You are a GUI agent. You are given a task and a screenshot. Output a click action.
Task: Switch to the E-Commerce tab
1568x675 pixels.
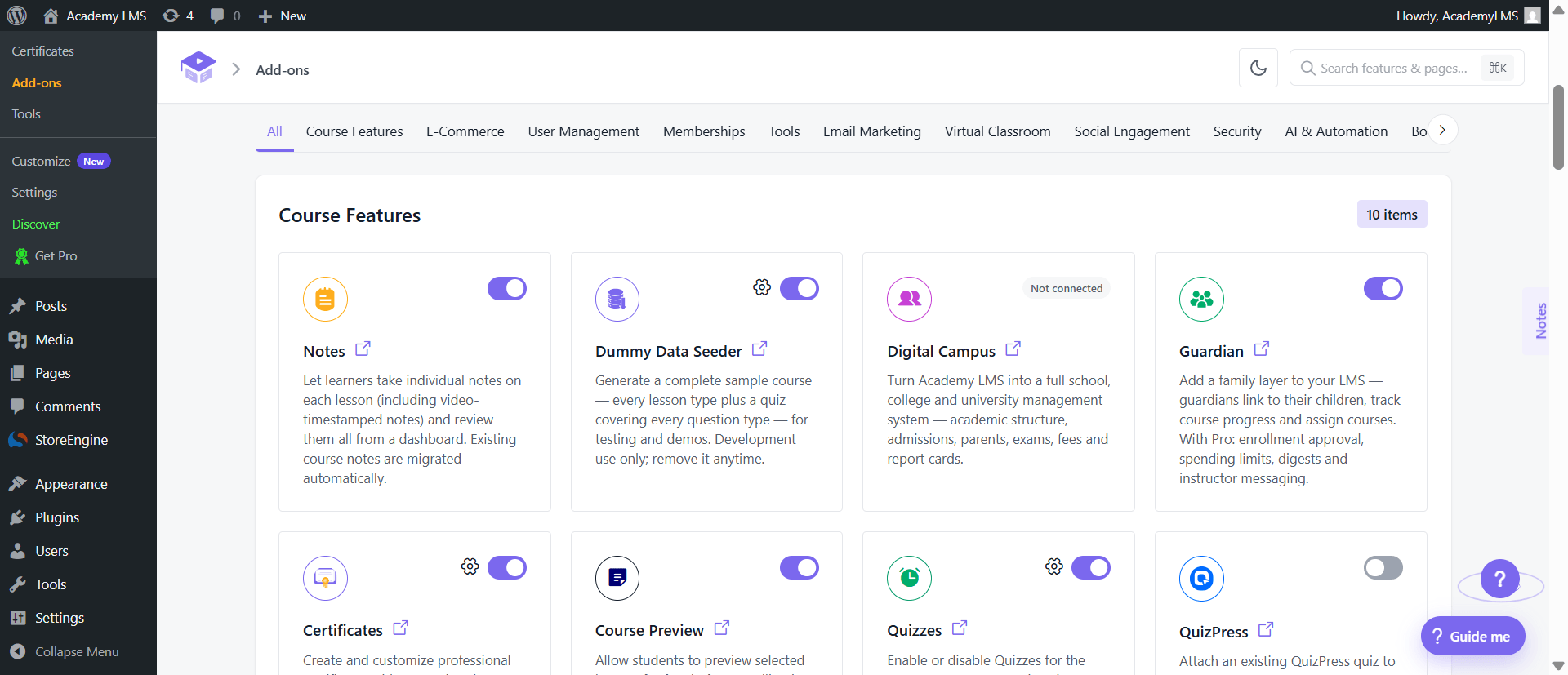[x=465, y=131]
